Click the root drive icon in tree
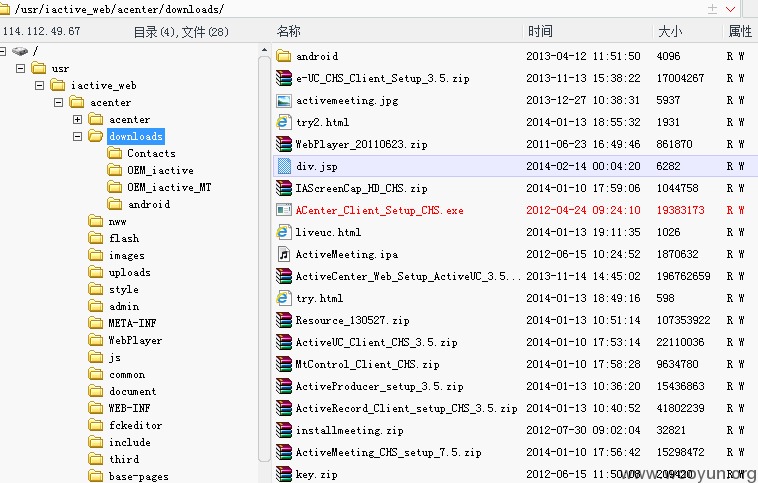758x483 pixels. [20, 51]
